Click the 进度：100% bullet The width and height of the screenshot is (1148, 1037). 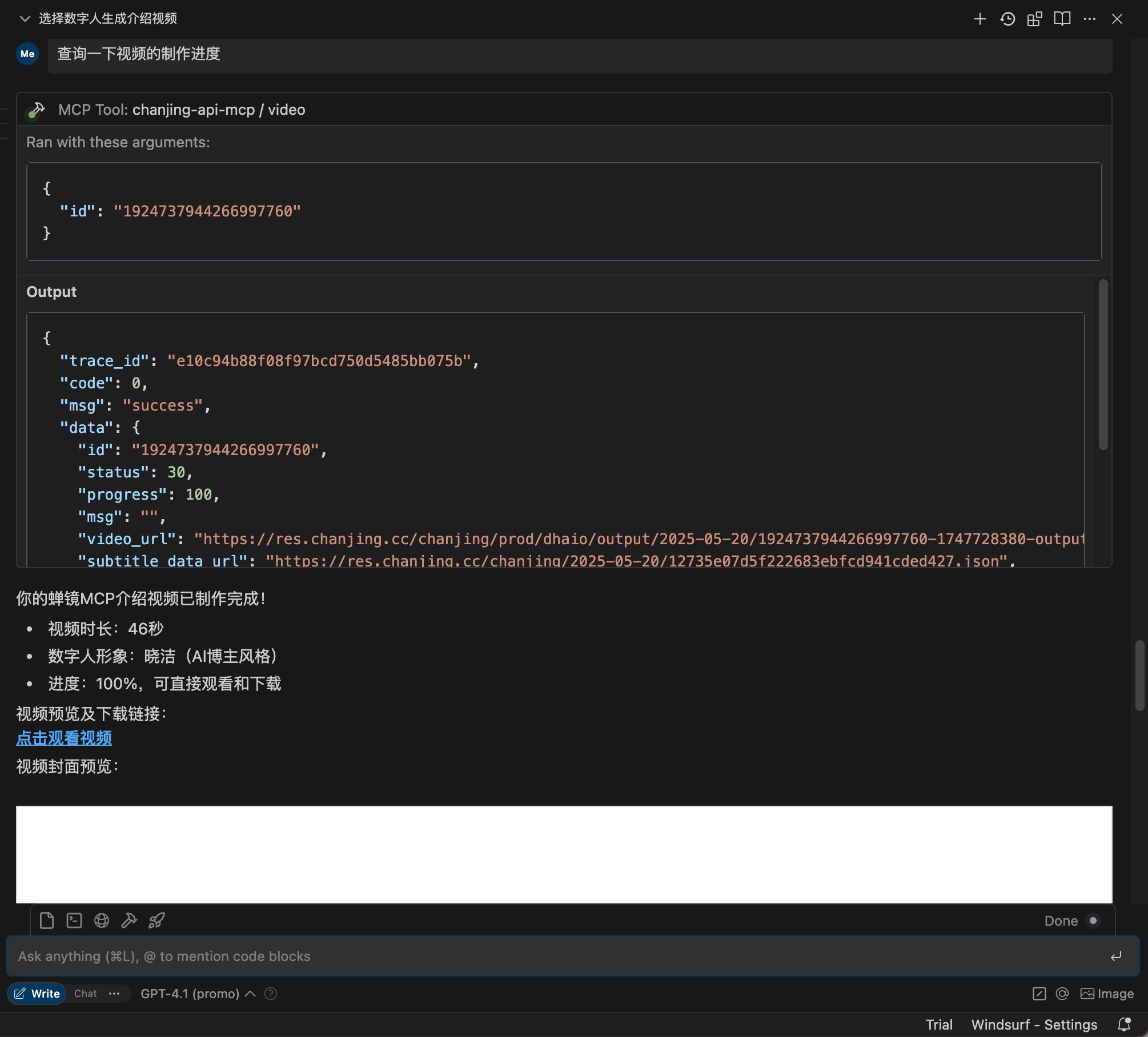(164, 684)
